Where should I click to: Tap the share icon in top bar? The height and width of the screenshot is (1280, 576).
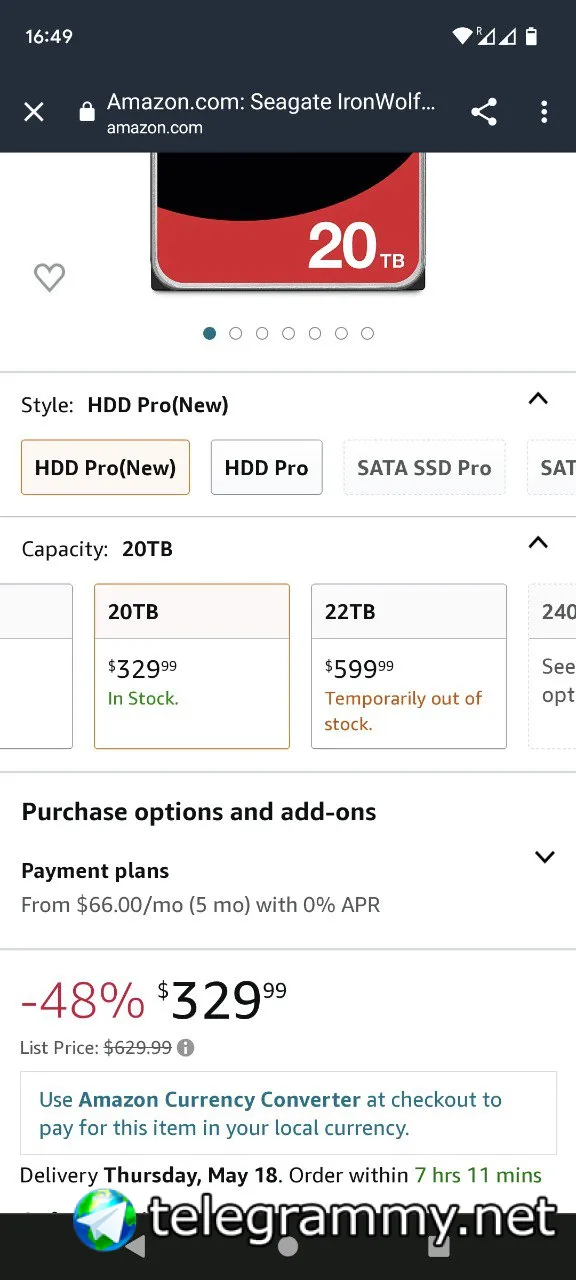484,112
